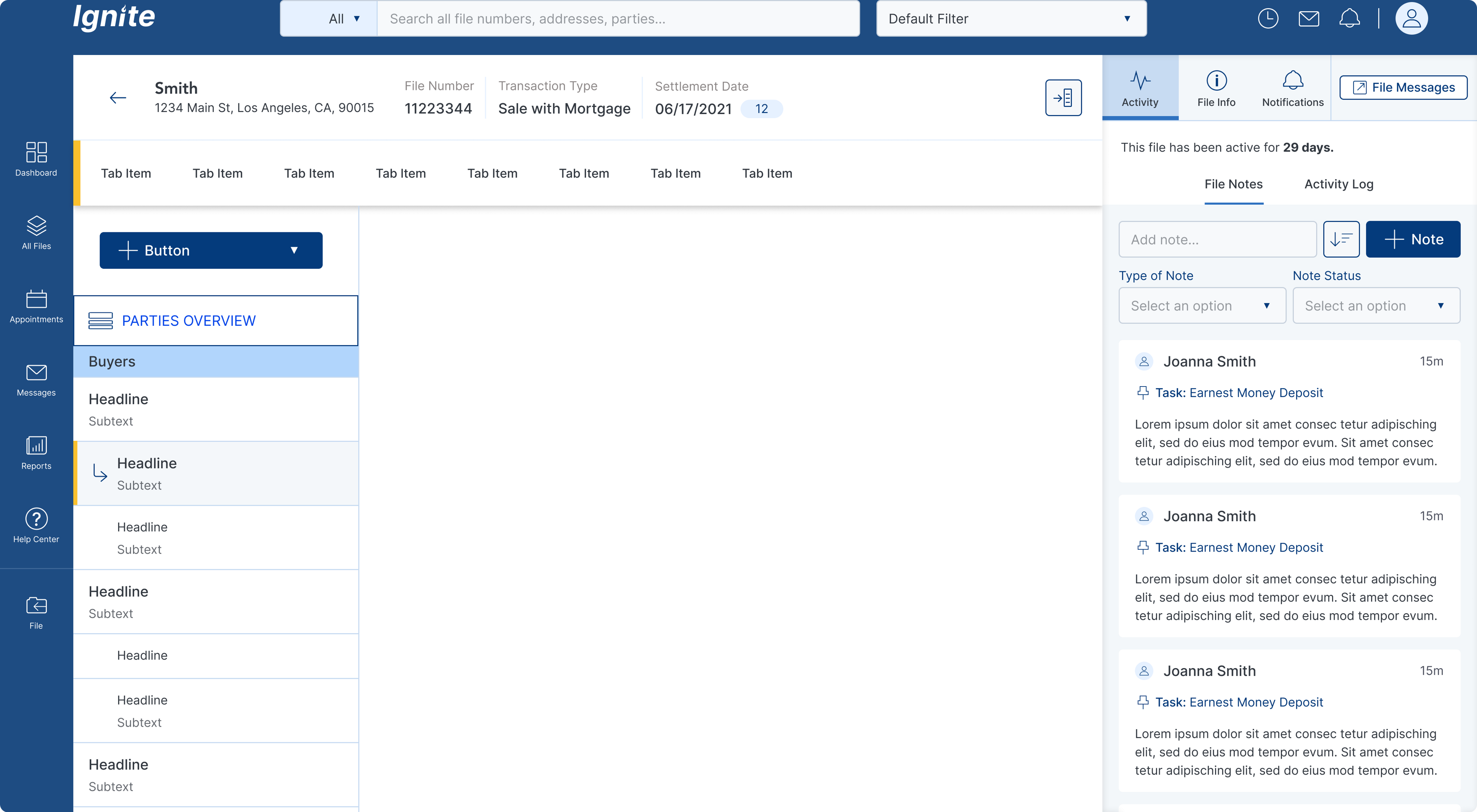The width and height of the screenshot is (1477, 812).
Task: Select the File Notes tab
Action: 1233,185
